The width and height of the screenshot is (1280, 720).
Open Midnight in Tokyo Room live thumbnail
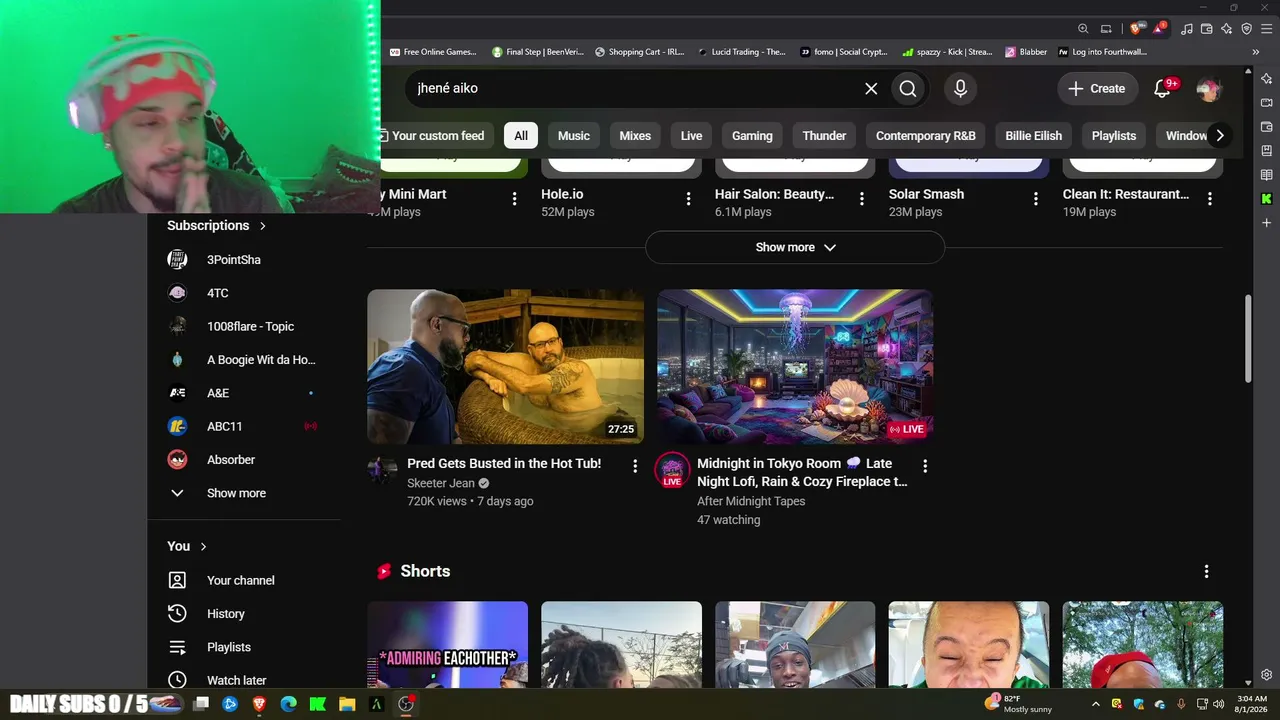coord(795,367)
